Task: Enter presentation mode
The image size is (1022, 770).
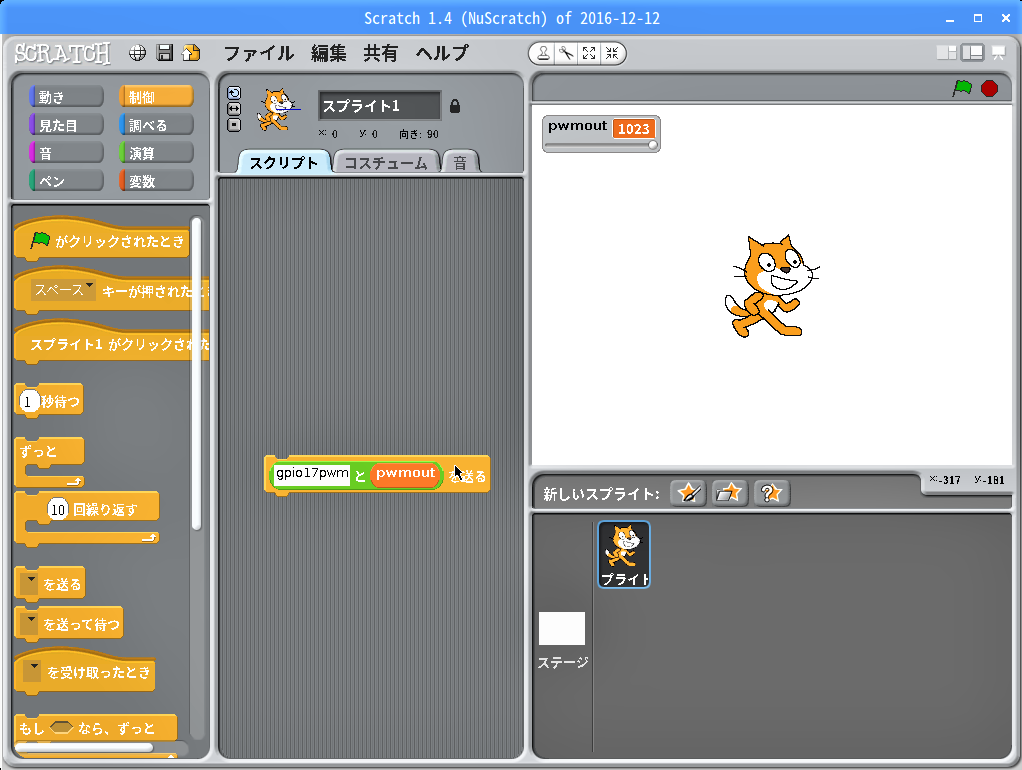Action: 999,53
